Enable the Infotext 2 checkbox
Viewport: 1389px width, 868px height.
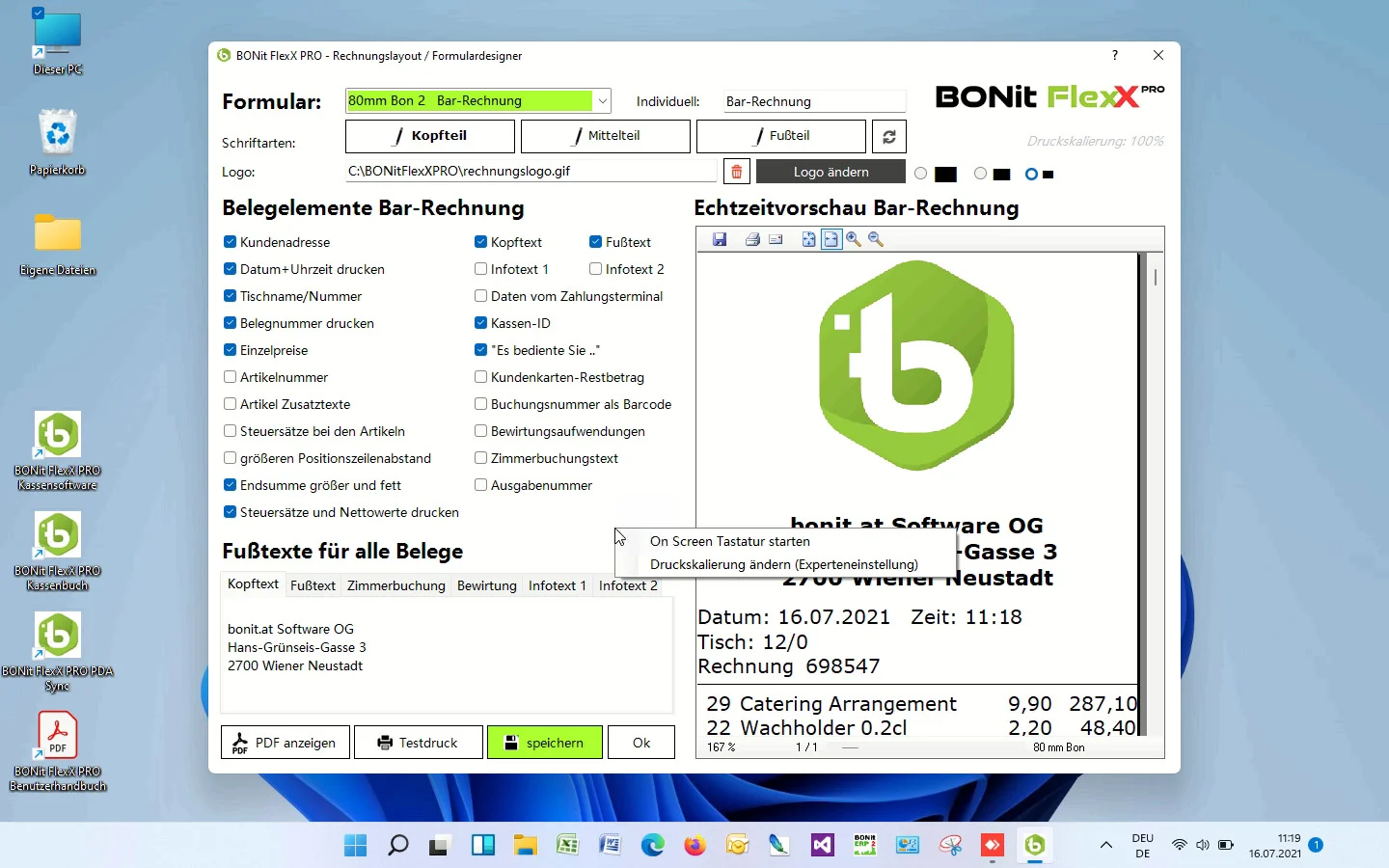click(596, 269)
